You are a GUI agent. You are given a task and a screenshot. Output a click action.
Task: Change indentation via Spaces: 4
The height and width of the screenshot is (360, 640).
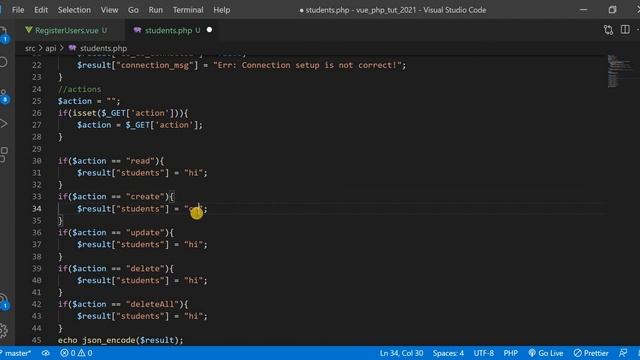448,353
